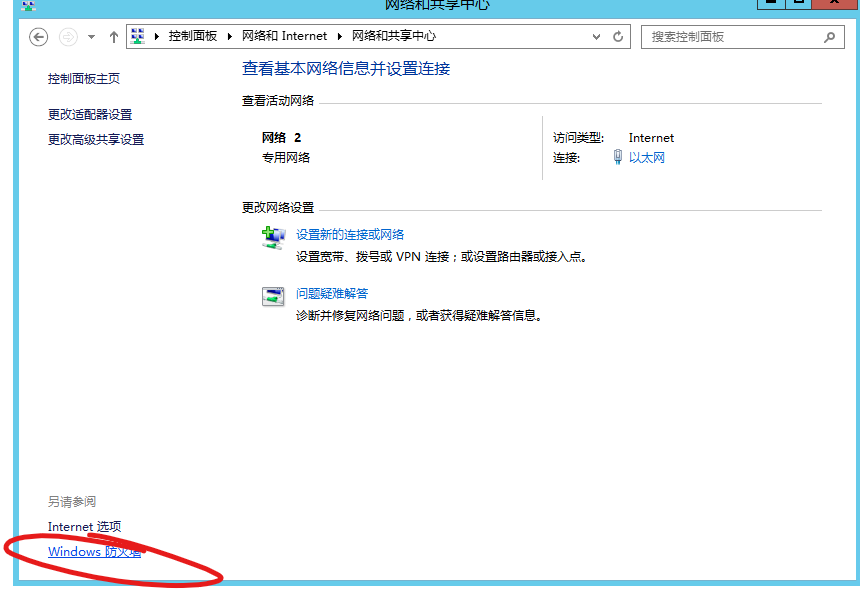Open the 以太网 connection link
860x589 pixels.
click(x=647, y=158)
